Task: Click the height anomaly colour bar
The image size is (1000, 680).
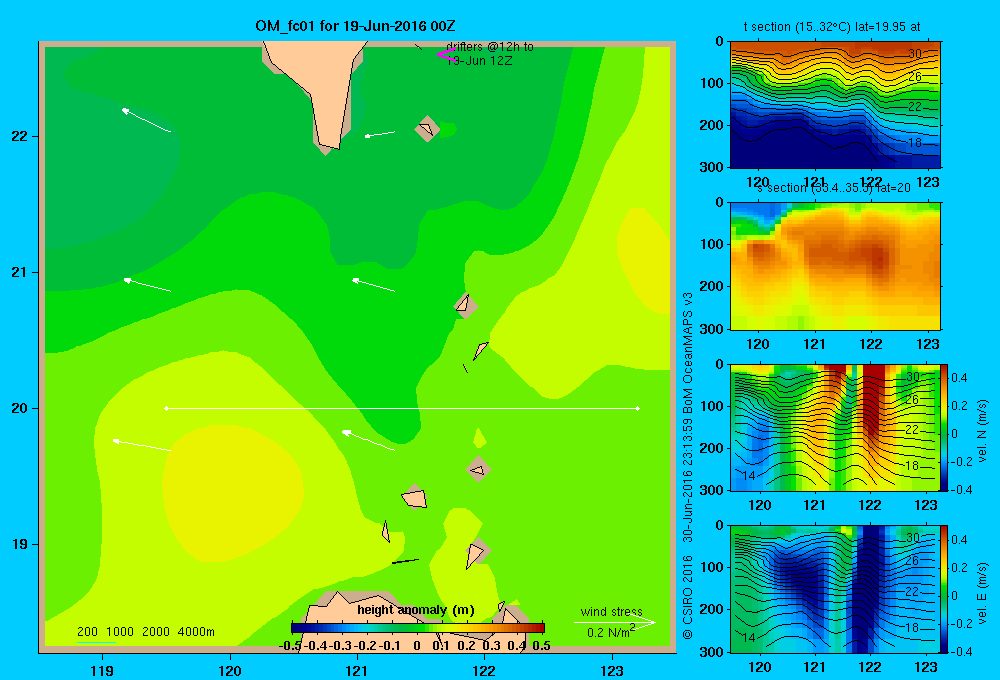Action: point(418,628)
